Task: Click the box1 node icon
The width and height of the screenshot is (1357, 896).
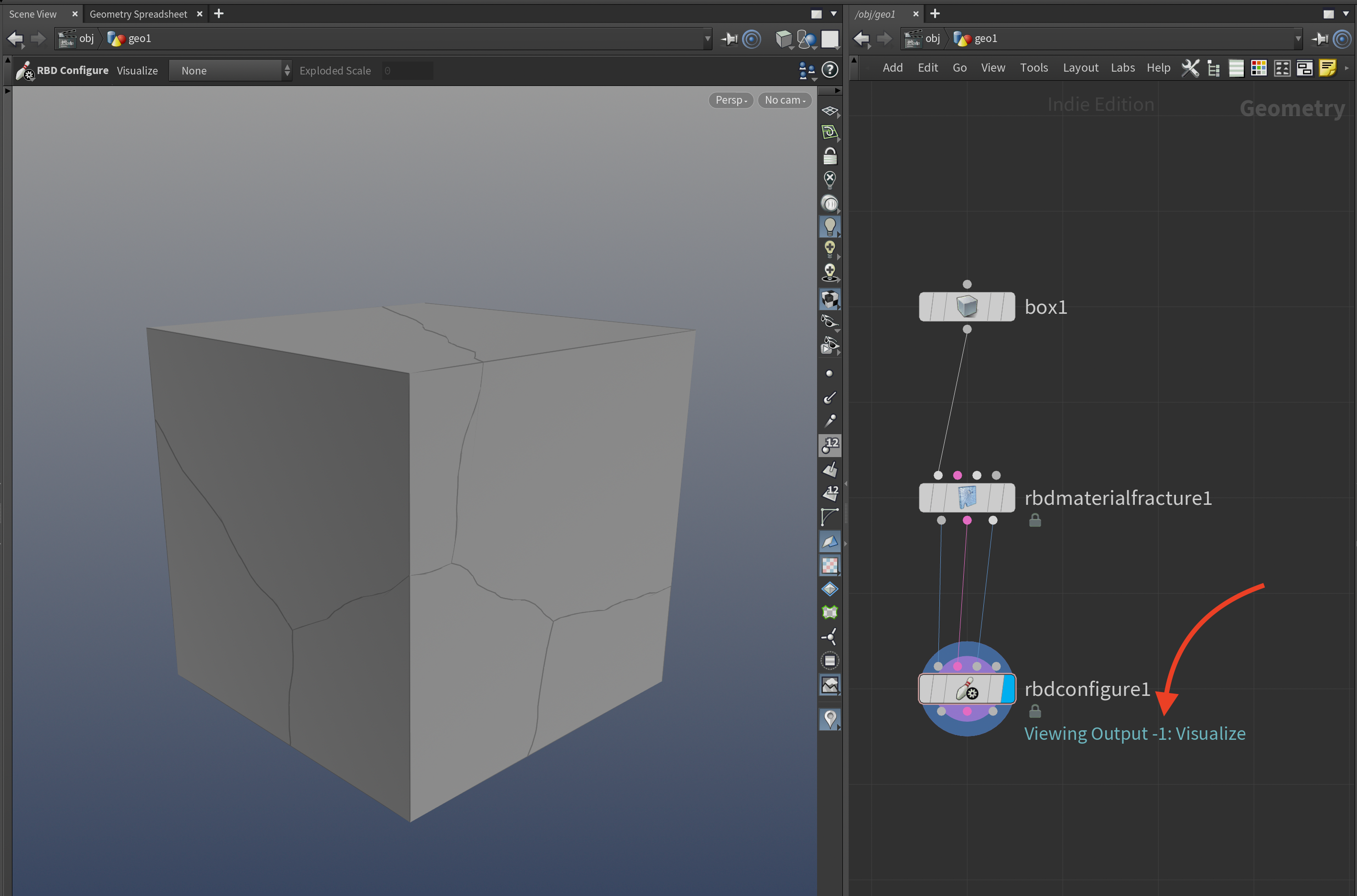Action: [x=966, y=307]
